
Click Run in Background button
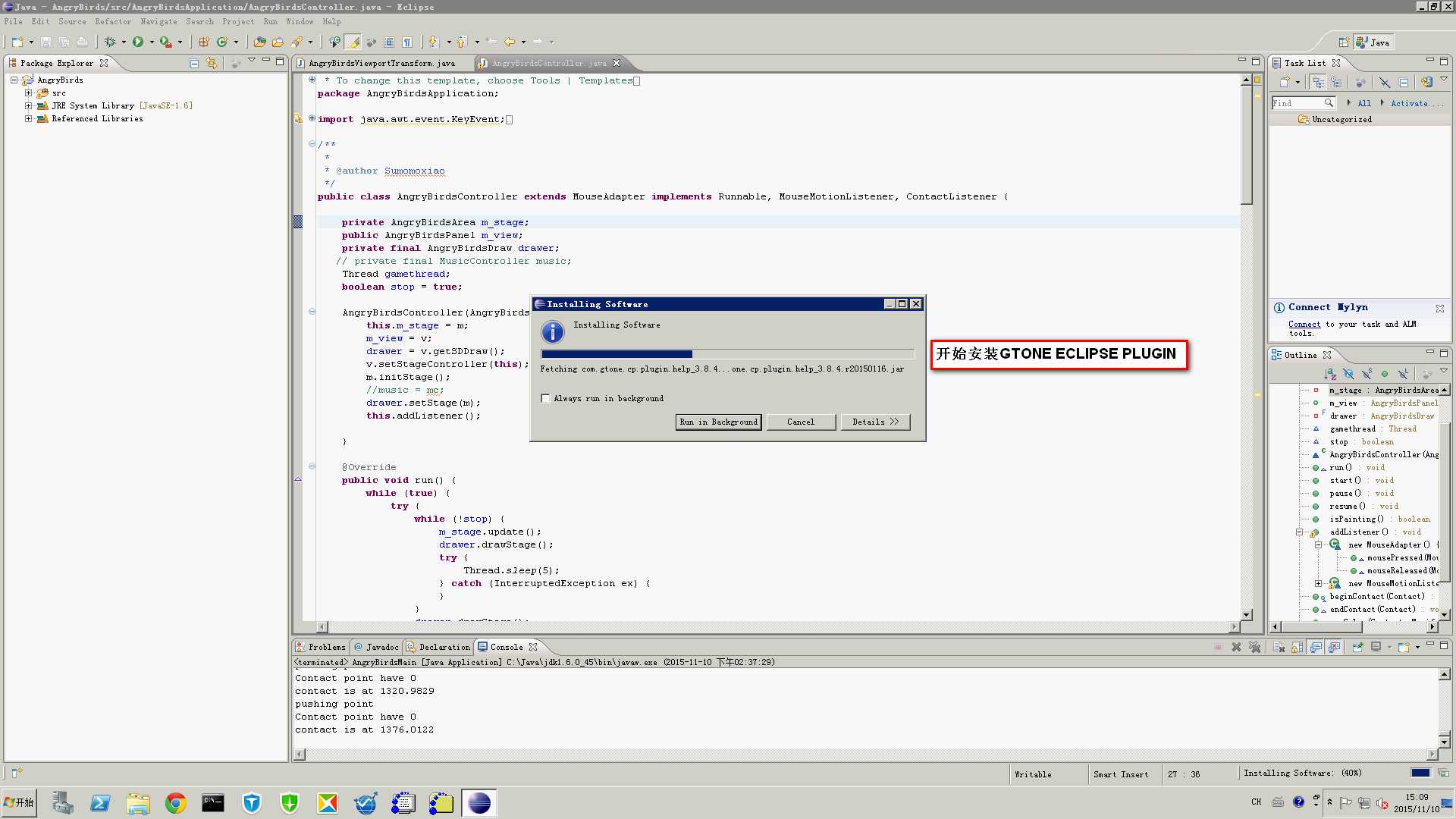718,422
